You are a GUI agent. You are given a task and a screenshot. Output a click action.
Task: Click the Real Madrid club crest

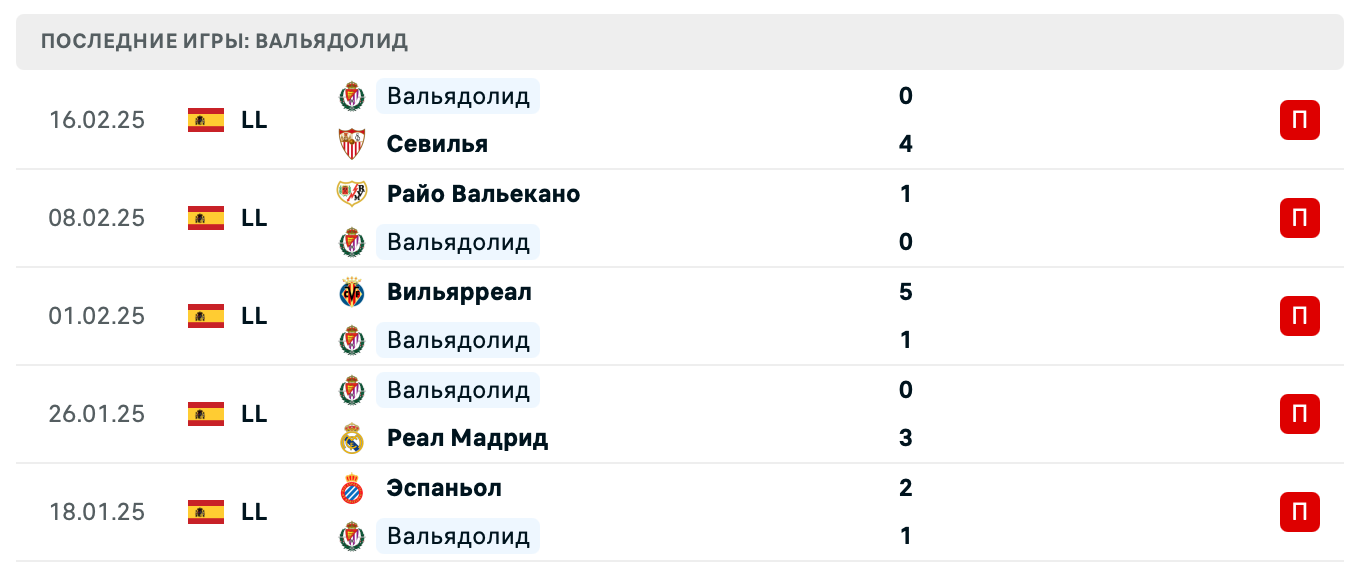click(352, 438)
